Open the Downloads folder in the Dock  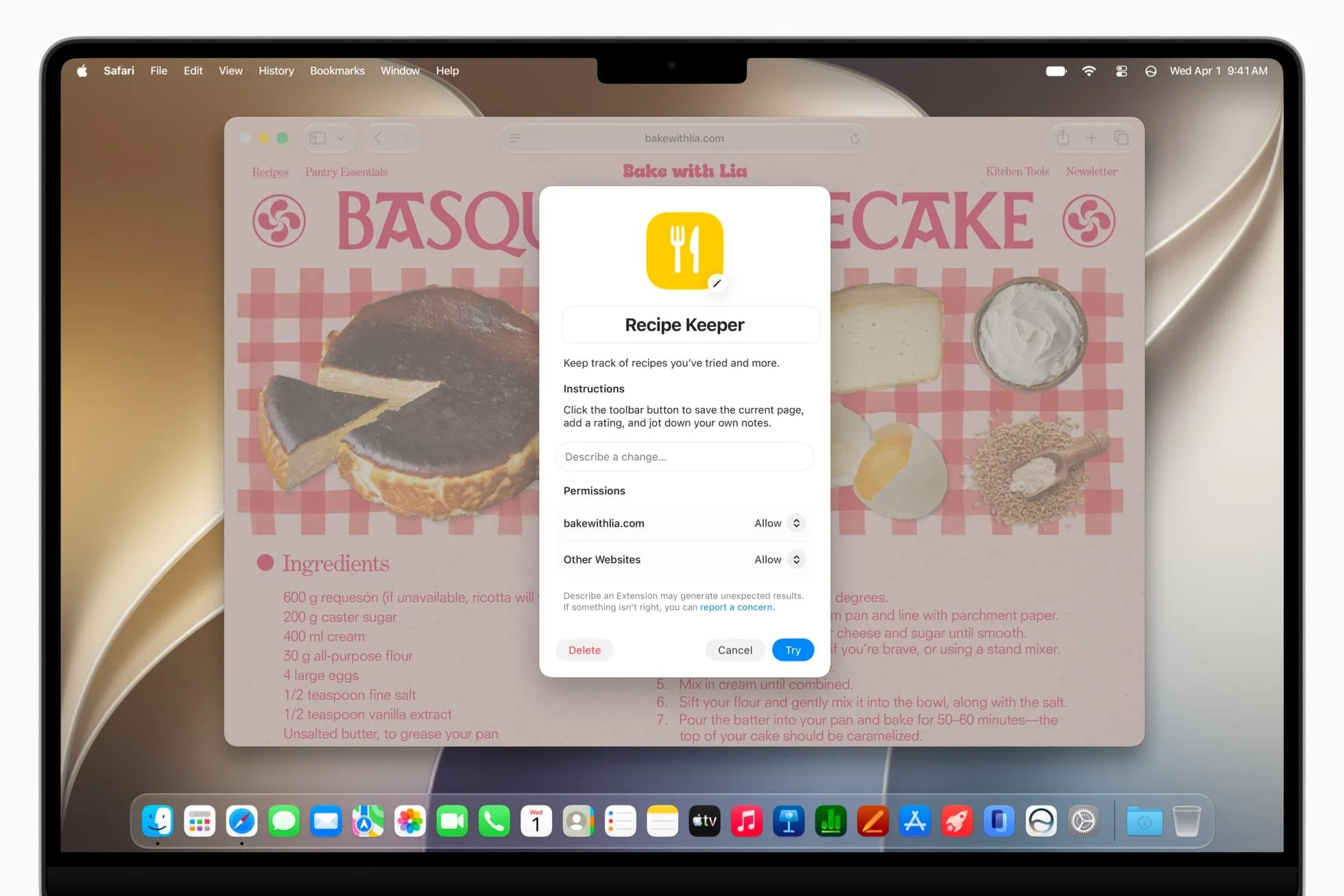point(1144,821)
